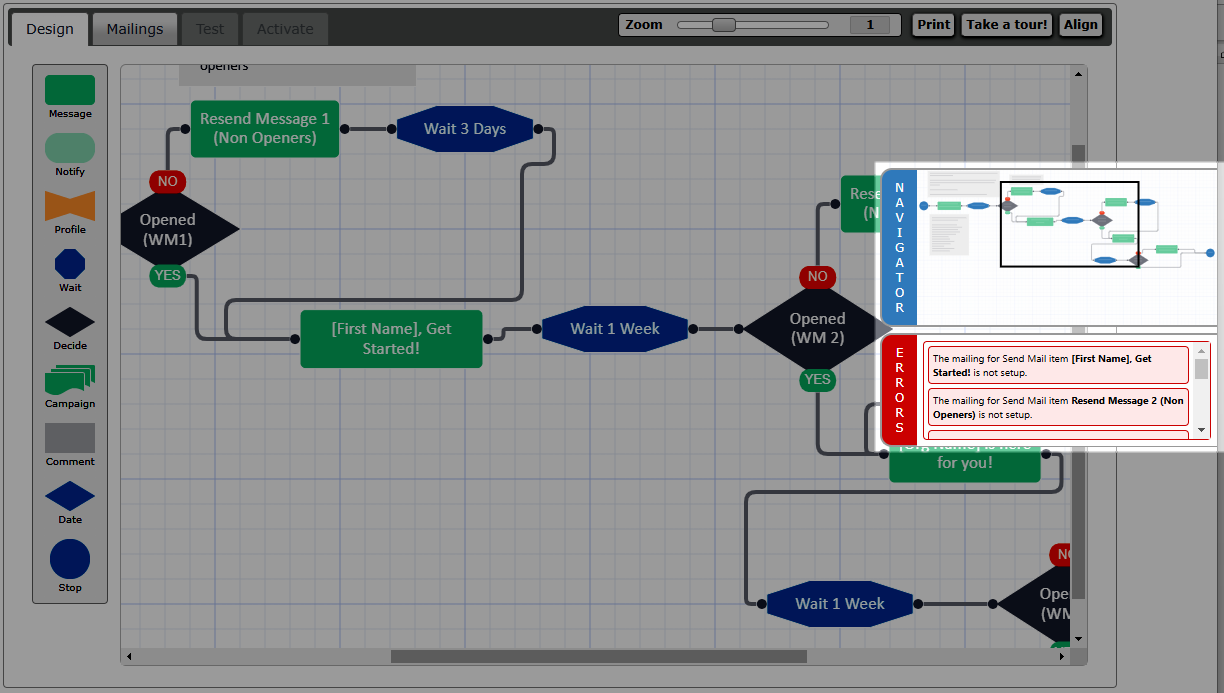This screenshot has width=1224, height=693.
Task: Select the Stop circle tool
Action: [x=70, y=559]
